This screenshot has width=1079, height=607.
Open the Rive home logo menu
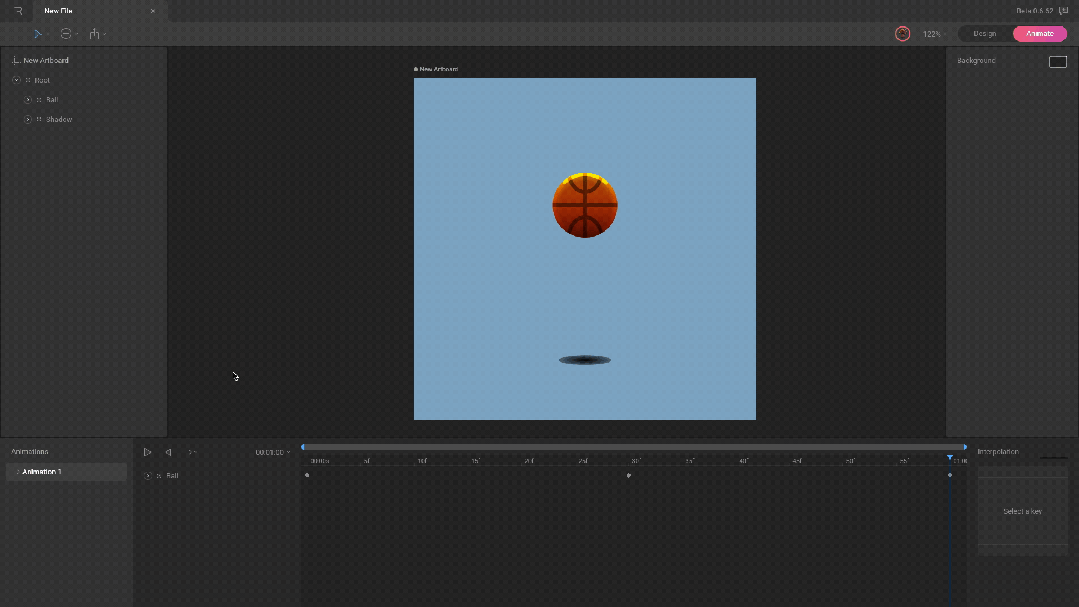pos(18,11)
